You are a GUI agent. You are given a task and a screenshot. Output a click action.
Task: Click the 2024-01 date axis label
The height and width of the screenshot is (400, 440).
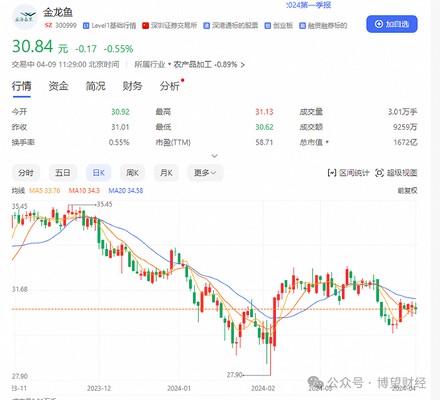tap(179, 388)
